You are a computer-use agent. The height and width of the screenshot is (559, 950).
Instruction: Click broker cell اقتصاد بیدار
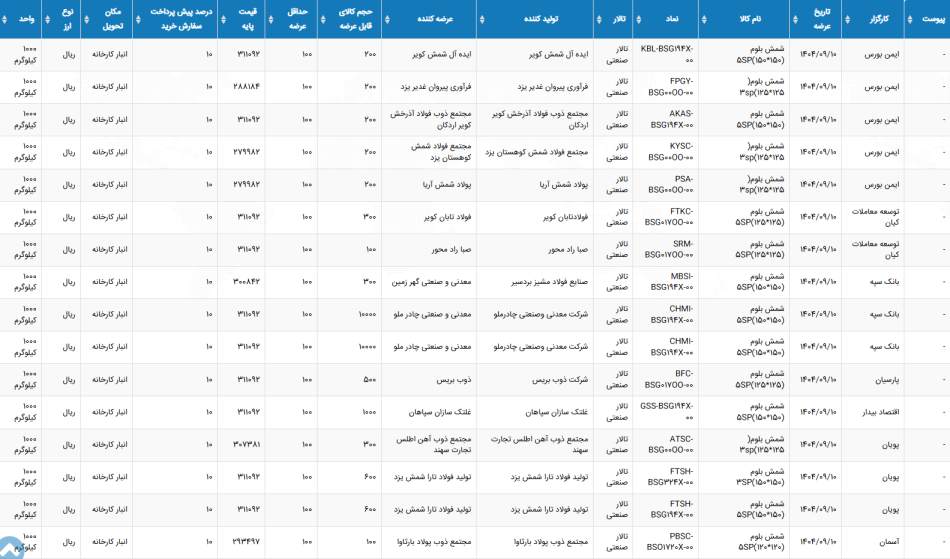[881, 412]
